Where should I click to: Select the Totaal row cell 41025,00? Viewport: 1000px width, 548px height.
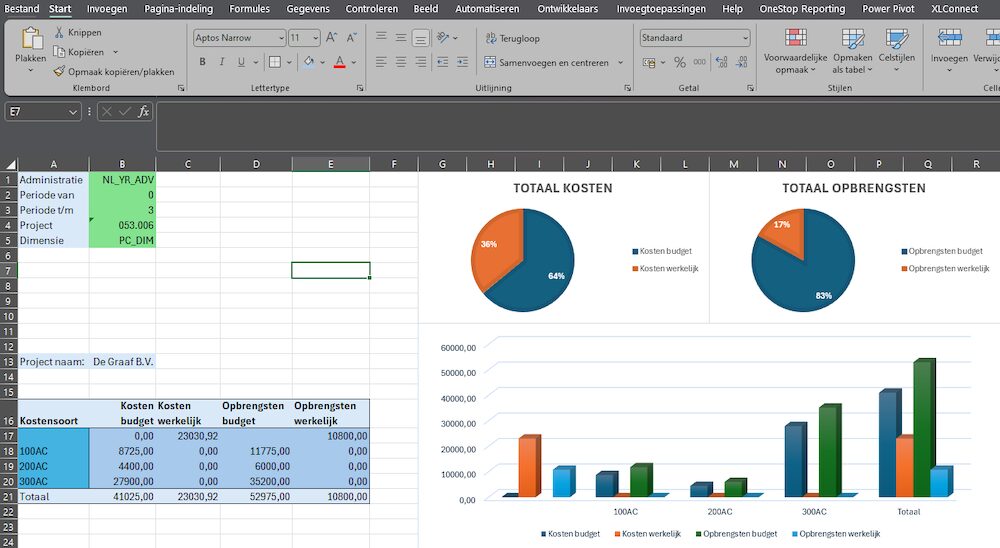122,496
